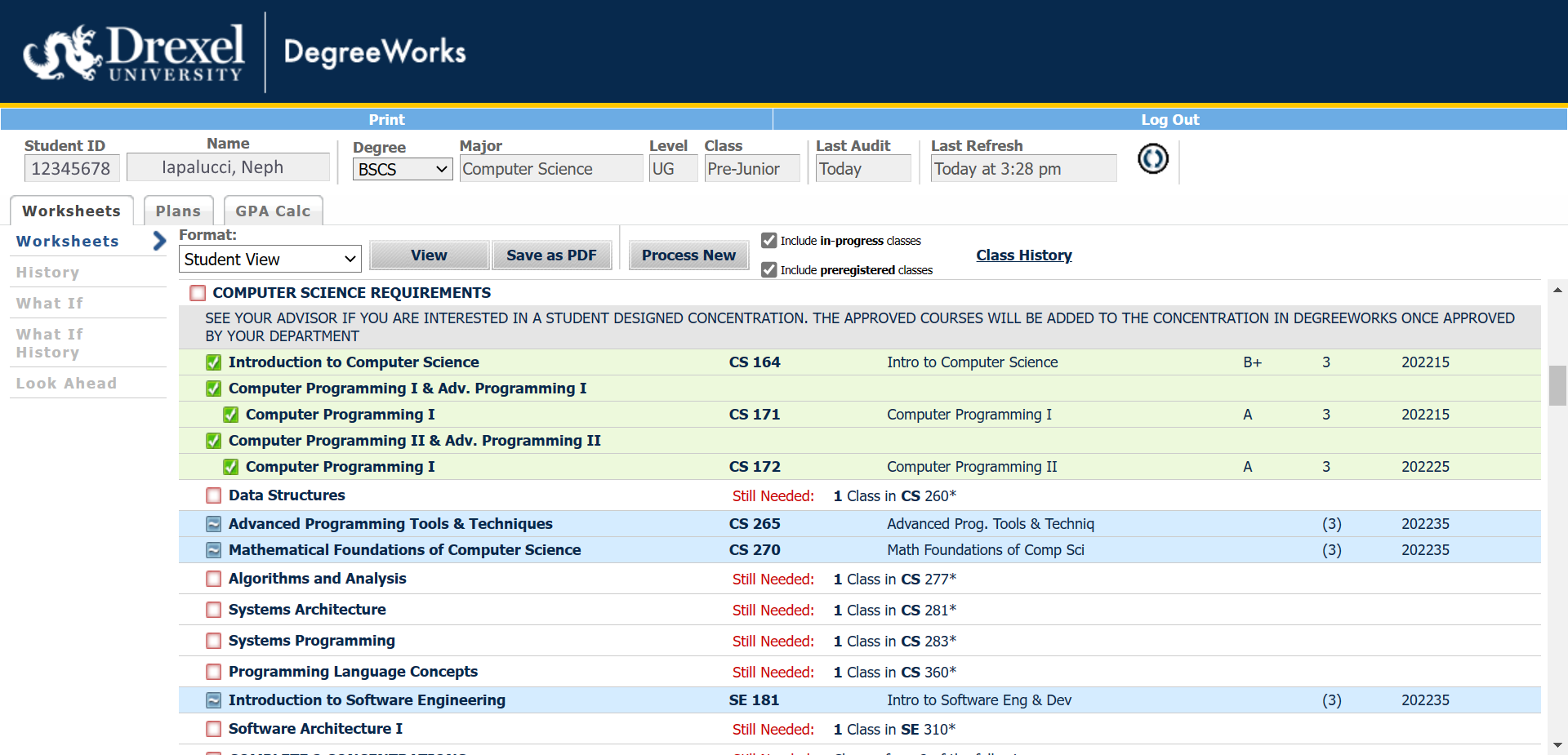The image size is (1568, 755).
Task: Click Advanced Prog. Tools & Techniq title
Action: (991, 524)
